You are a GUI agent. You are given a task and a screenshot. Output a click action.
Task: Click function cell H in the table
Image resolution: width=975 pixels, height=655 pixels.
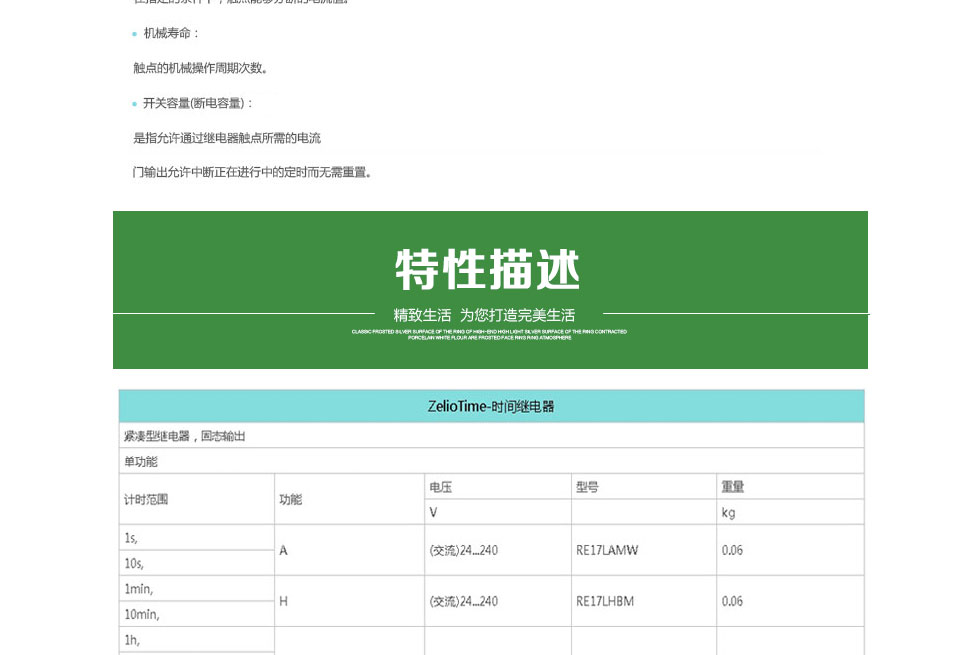tap(284, 601)
